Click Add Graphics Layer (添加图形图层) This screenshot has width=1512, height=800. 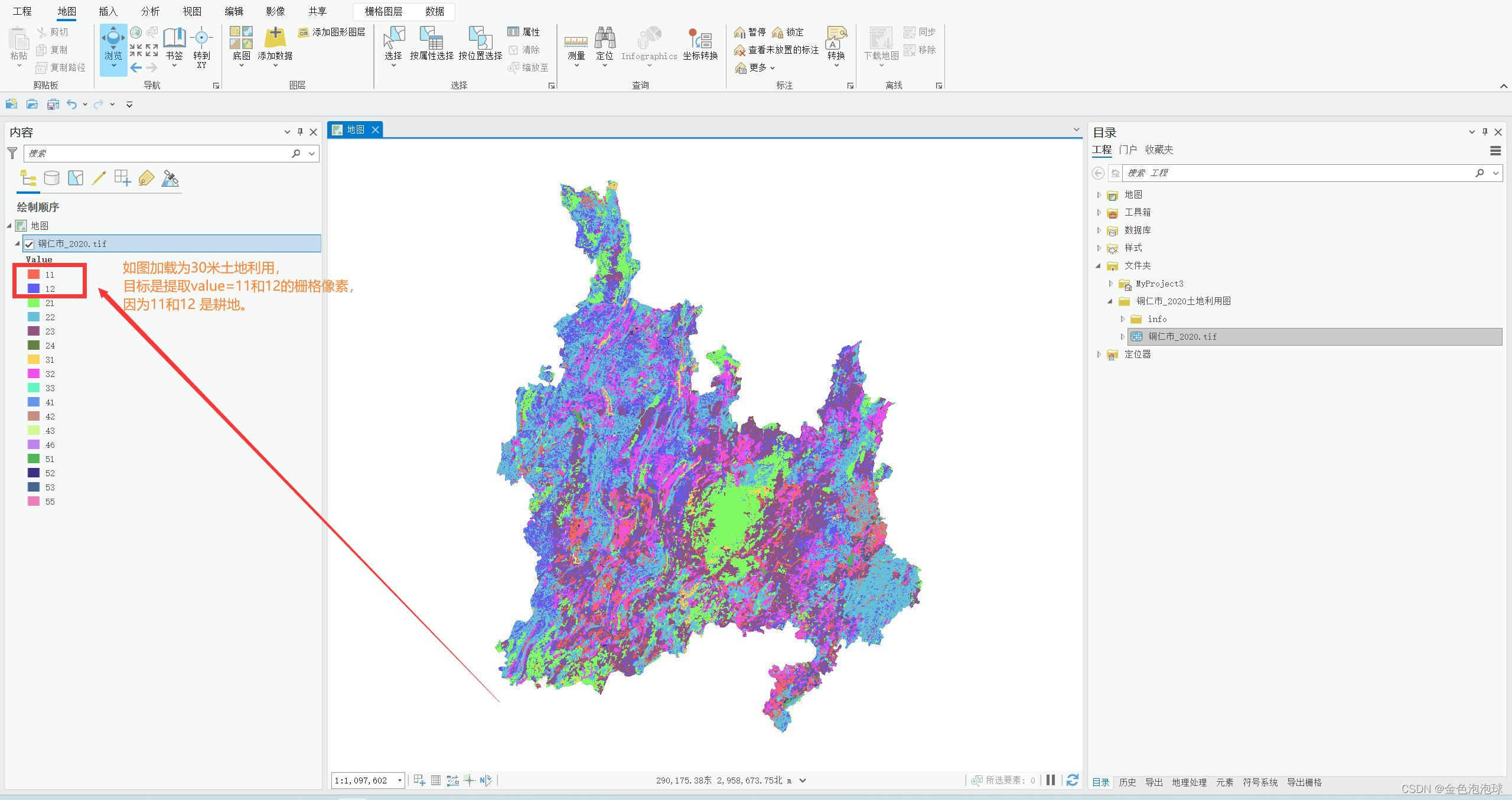(x=332, y=32)
